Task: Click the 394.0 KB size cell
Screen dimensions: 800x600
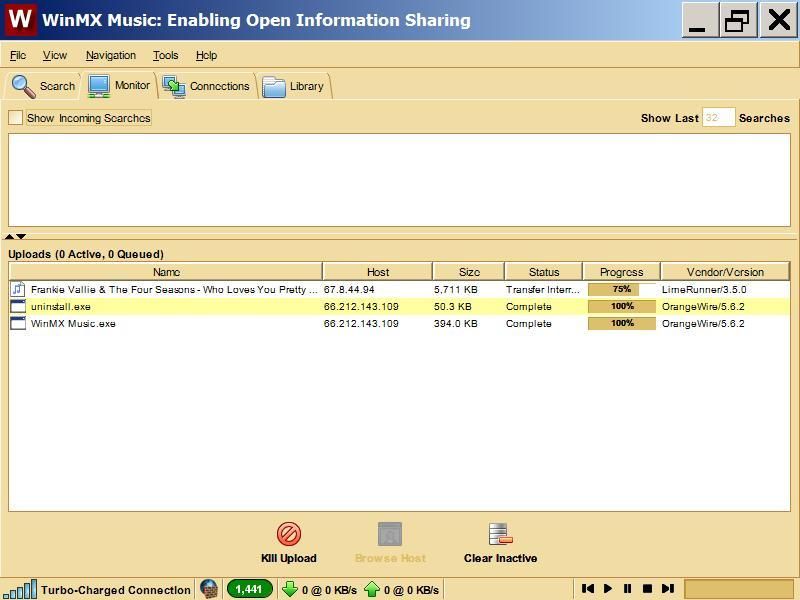Action: pyautogui.click(x=456, y=323)
